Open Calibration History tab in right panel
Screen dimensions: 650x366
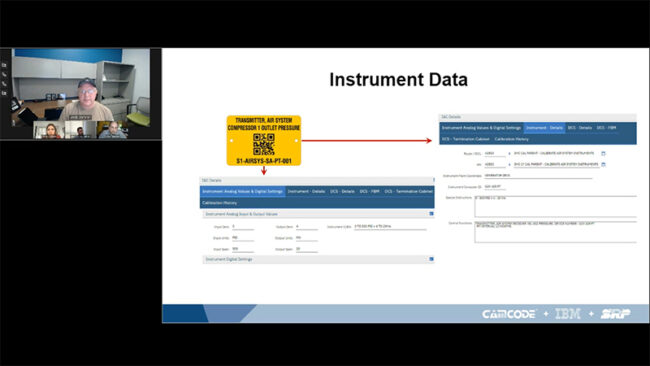[512, 139]
